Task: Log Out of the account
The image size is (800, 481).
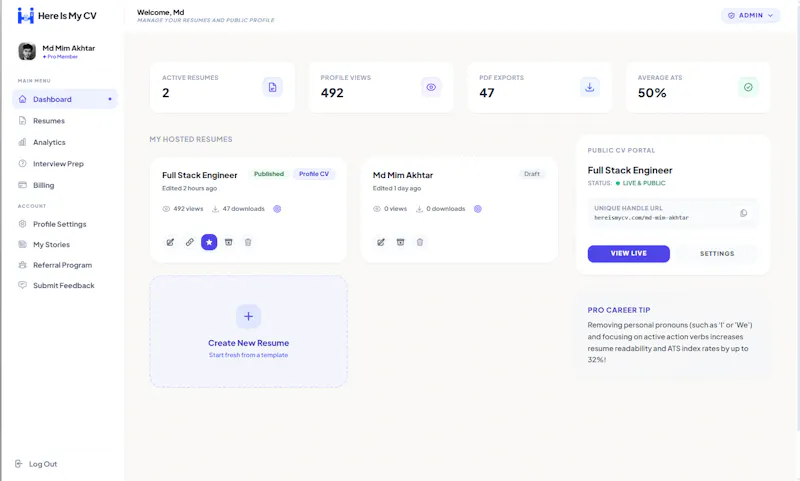Action: 36,464
